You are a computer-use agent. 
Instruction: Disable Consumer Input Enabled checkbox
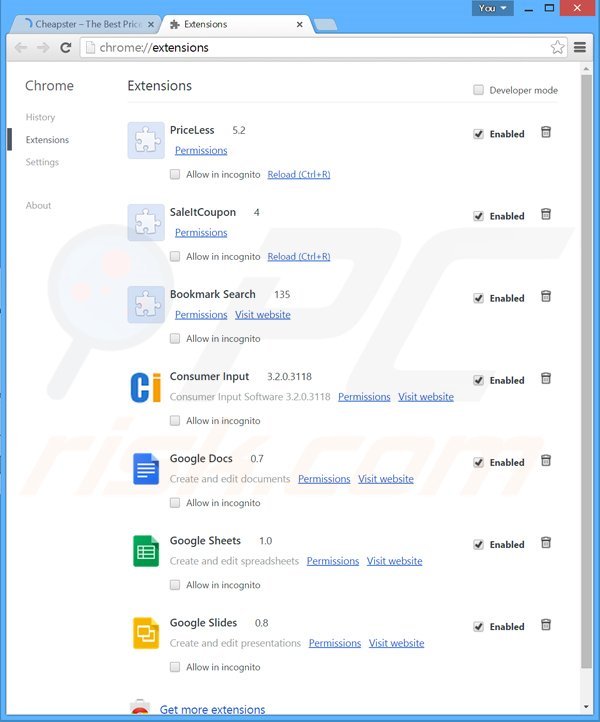click(x=478, y=380)
